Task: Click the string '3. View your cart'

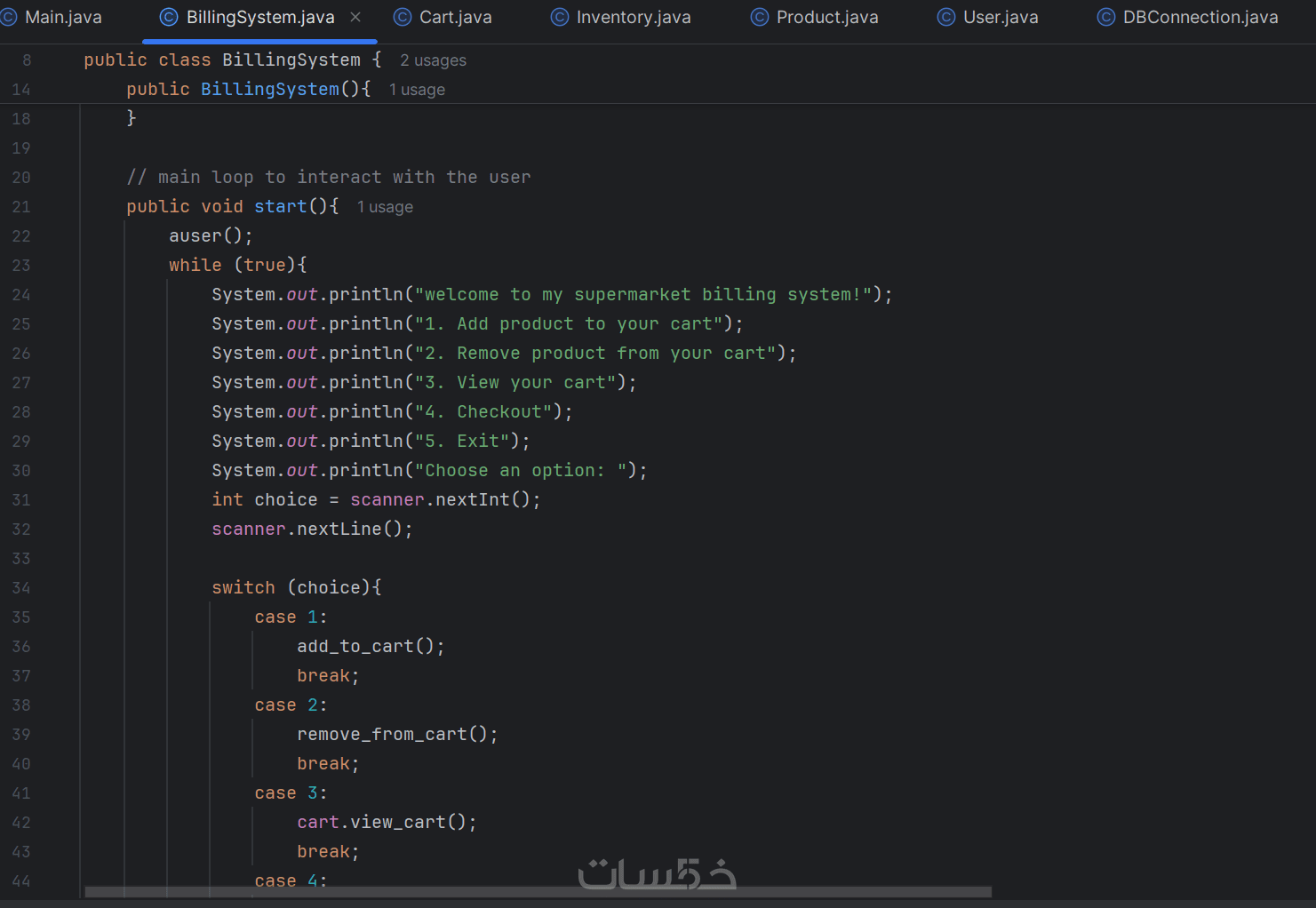Action: click(515, 383)
